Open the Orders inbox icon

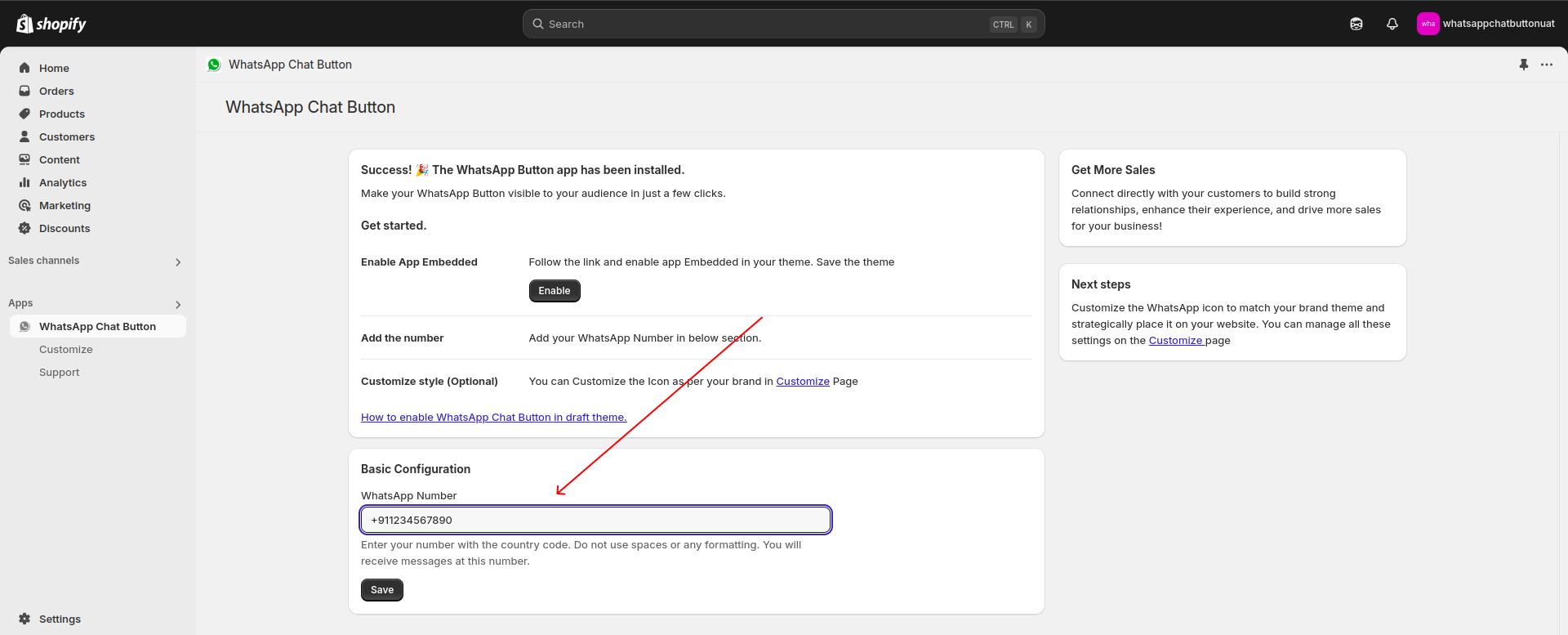[24, 91]
